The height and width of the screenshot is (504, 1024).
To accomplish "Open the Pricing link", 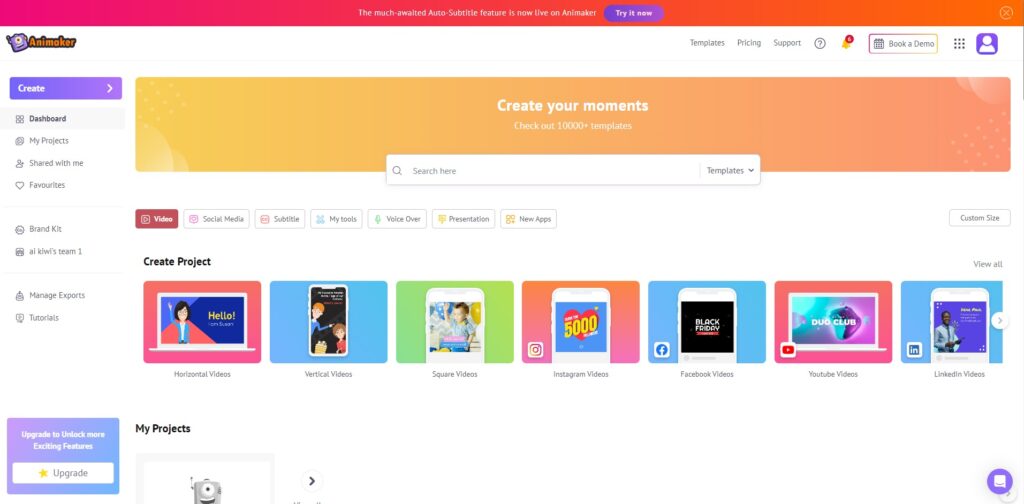I will (749, 43).
